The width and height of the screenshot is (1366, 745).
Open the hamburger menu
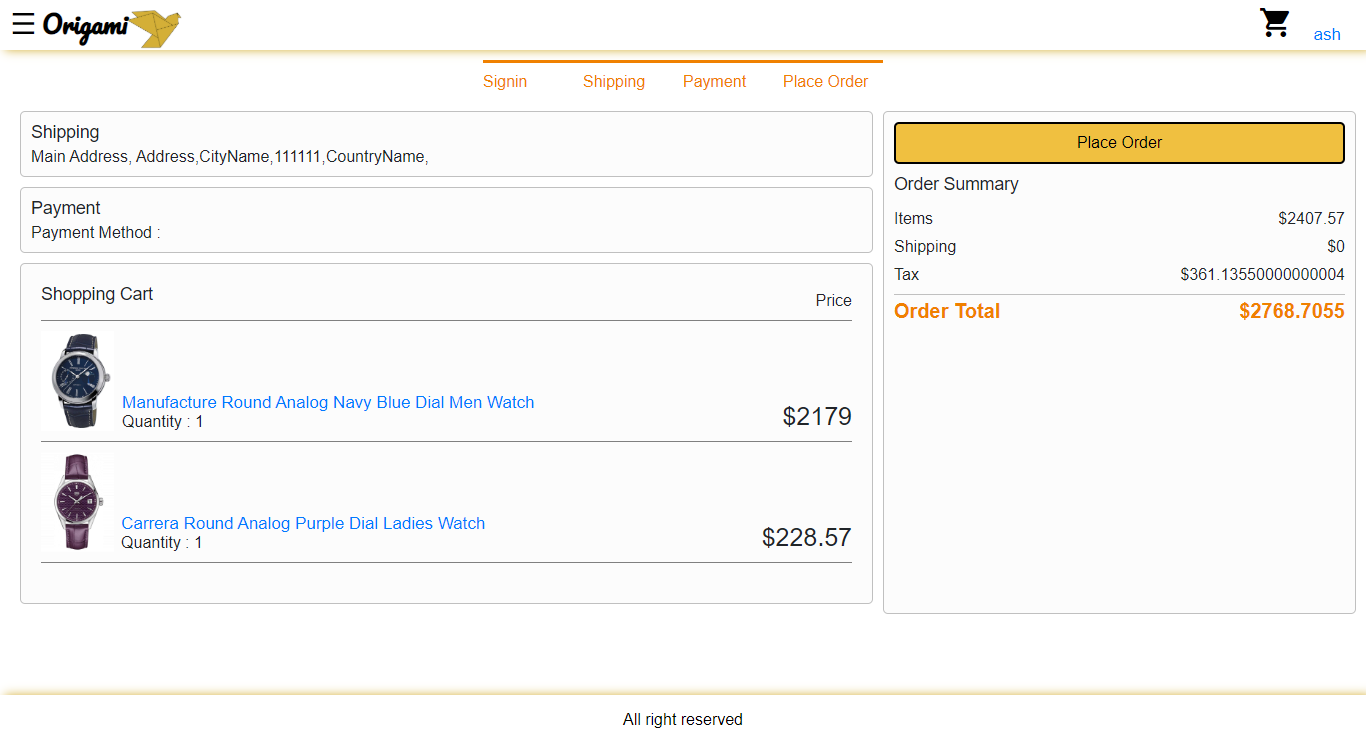pyautogui.click(x=23, y=24)
